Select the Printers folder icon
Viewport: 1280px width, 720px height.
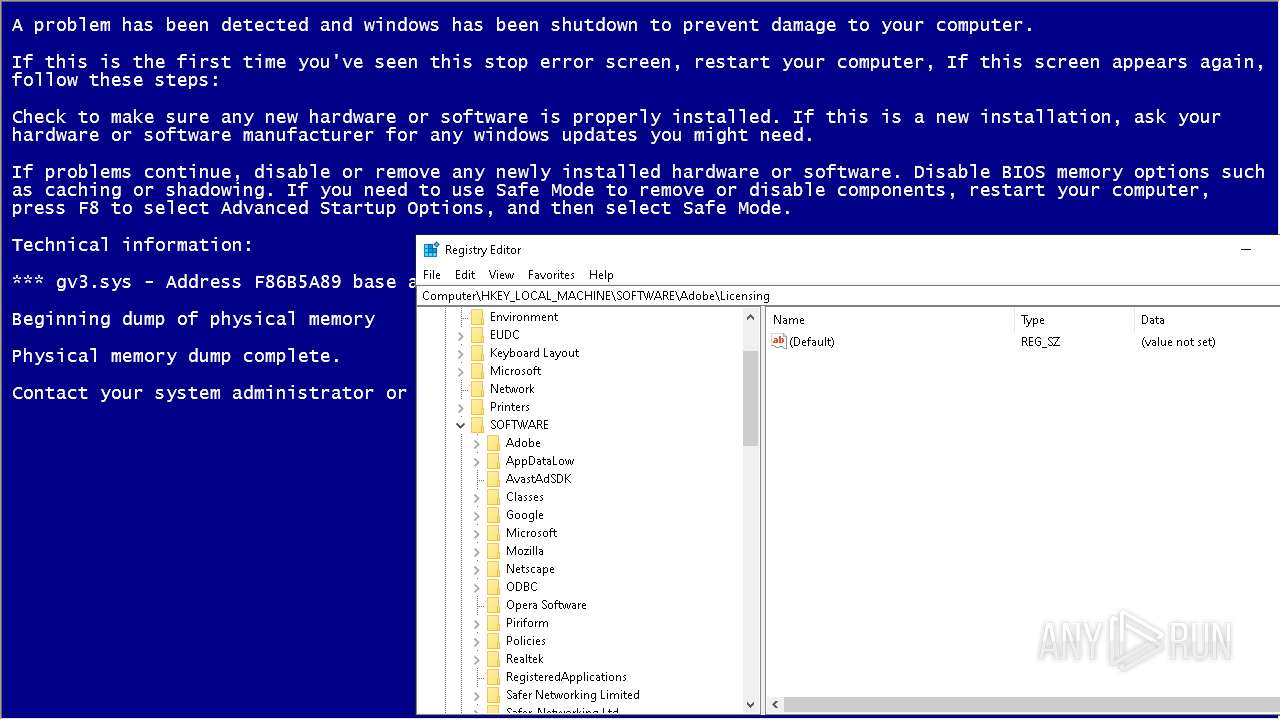(477, 407)
